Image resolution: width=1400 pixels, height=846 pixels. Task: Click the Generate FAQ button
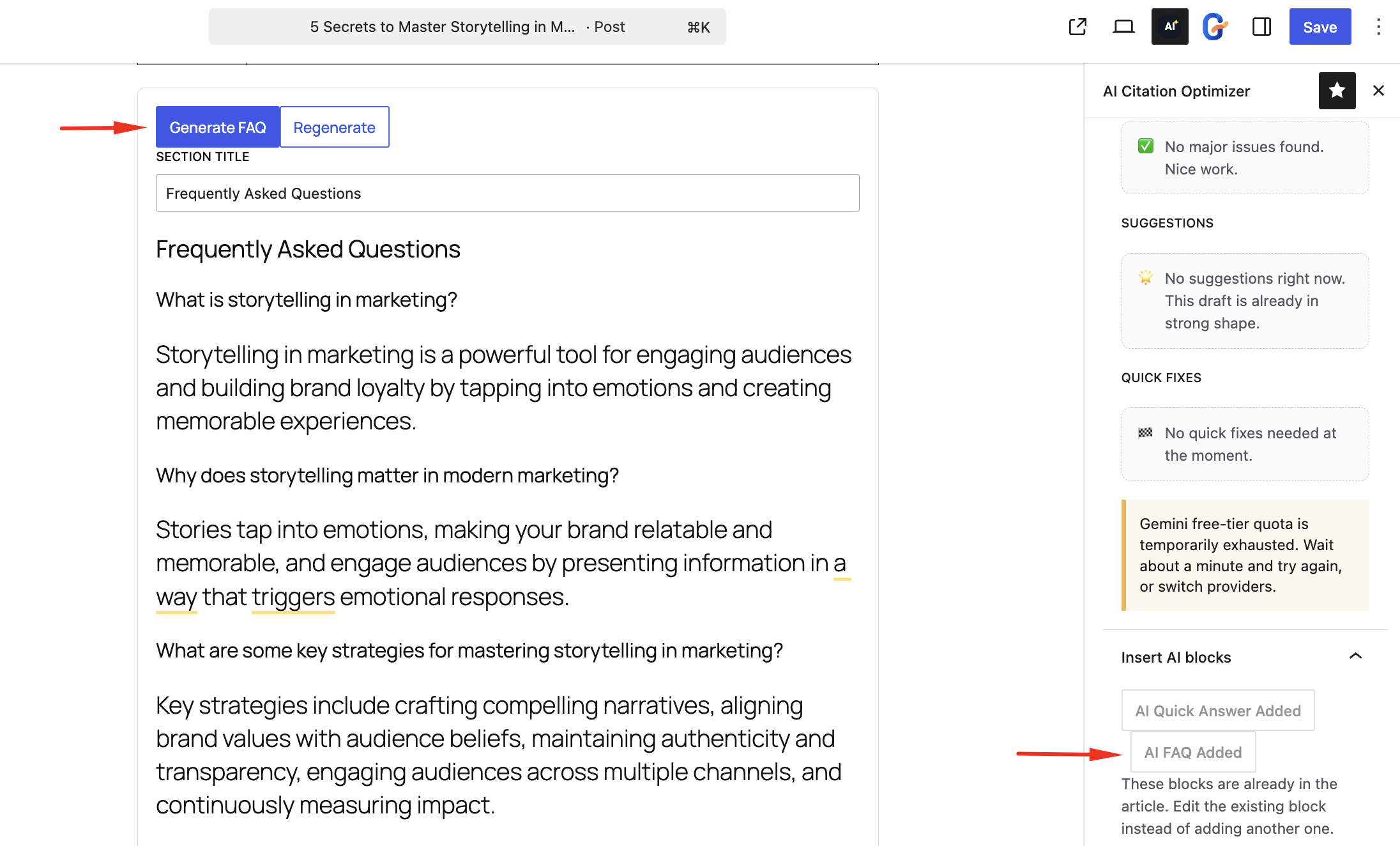click(218, 127)
